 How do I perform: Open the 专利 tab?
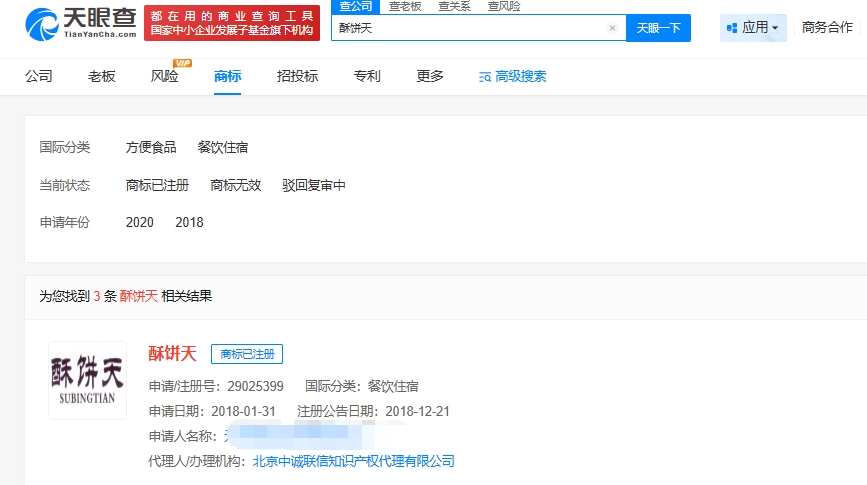pyautogui.click(x=367, y=76)
